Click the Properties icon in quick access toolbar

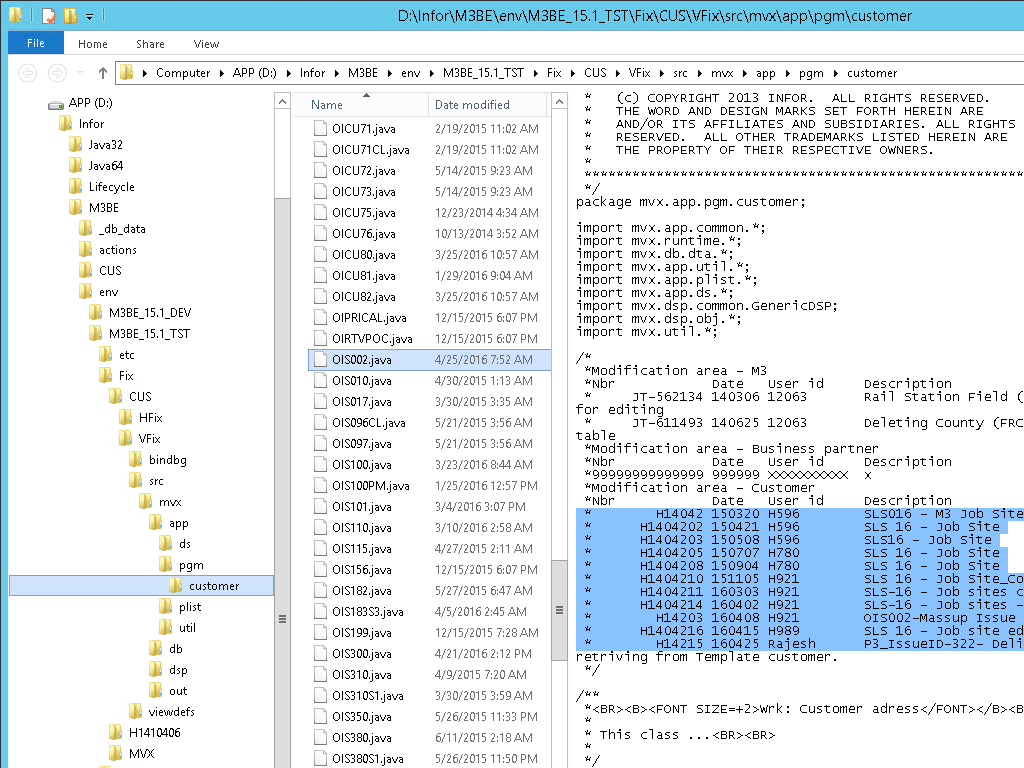tap(48, 16)
